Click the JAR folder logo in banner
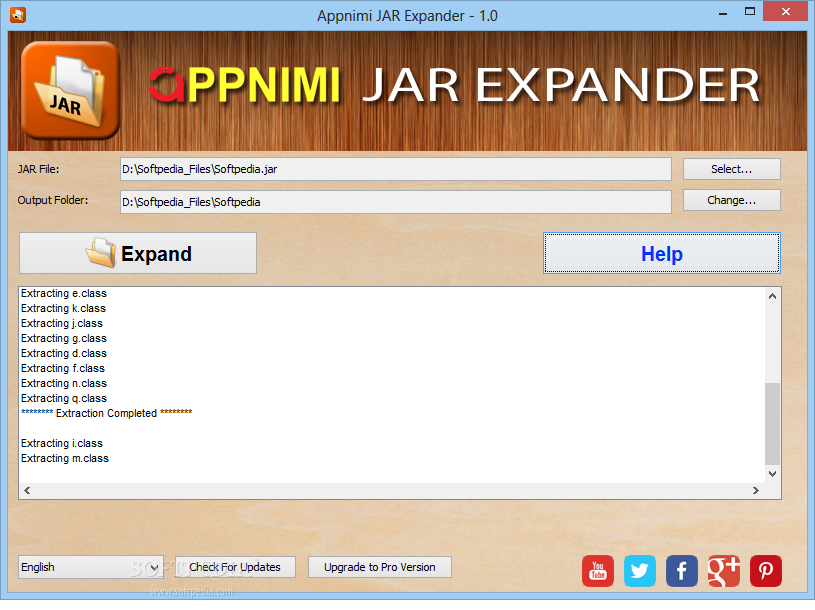This screenshot has width=815, height=610. click(70, 90)
